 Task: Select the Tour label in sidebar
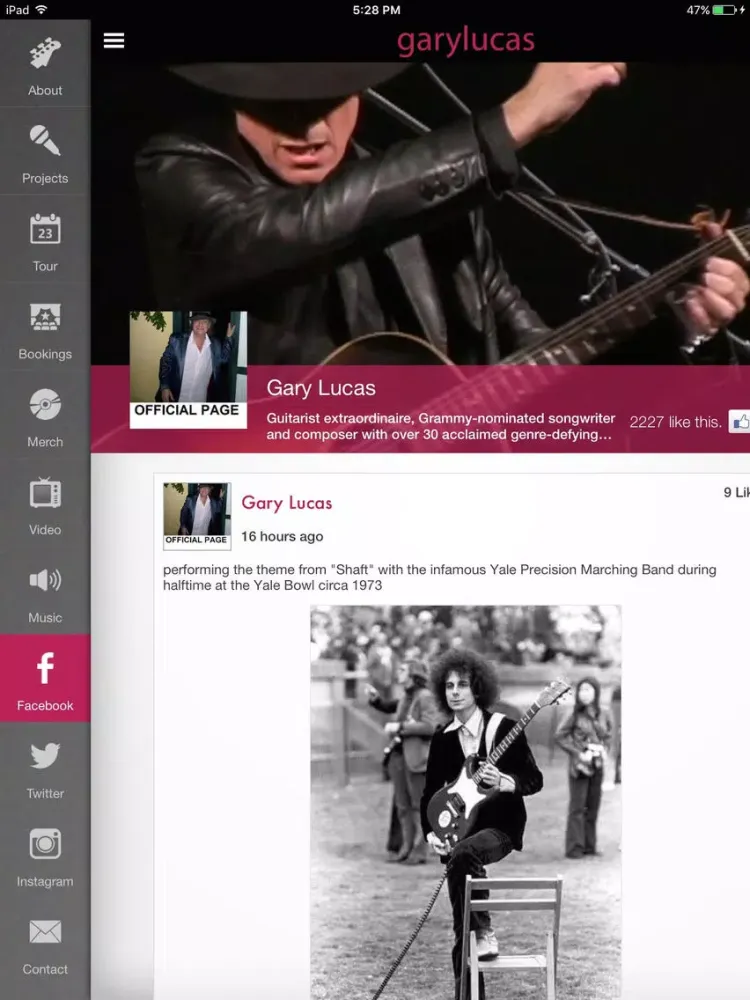pos(45,266)
